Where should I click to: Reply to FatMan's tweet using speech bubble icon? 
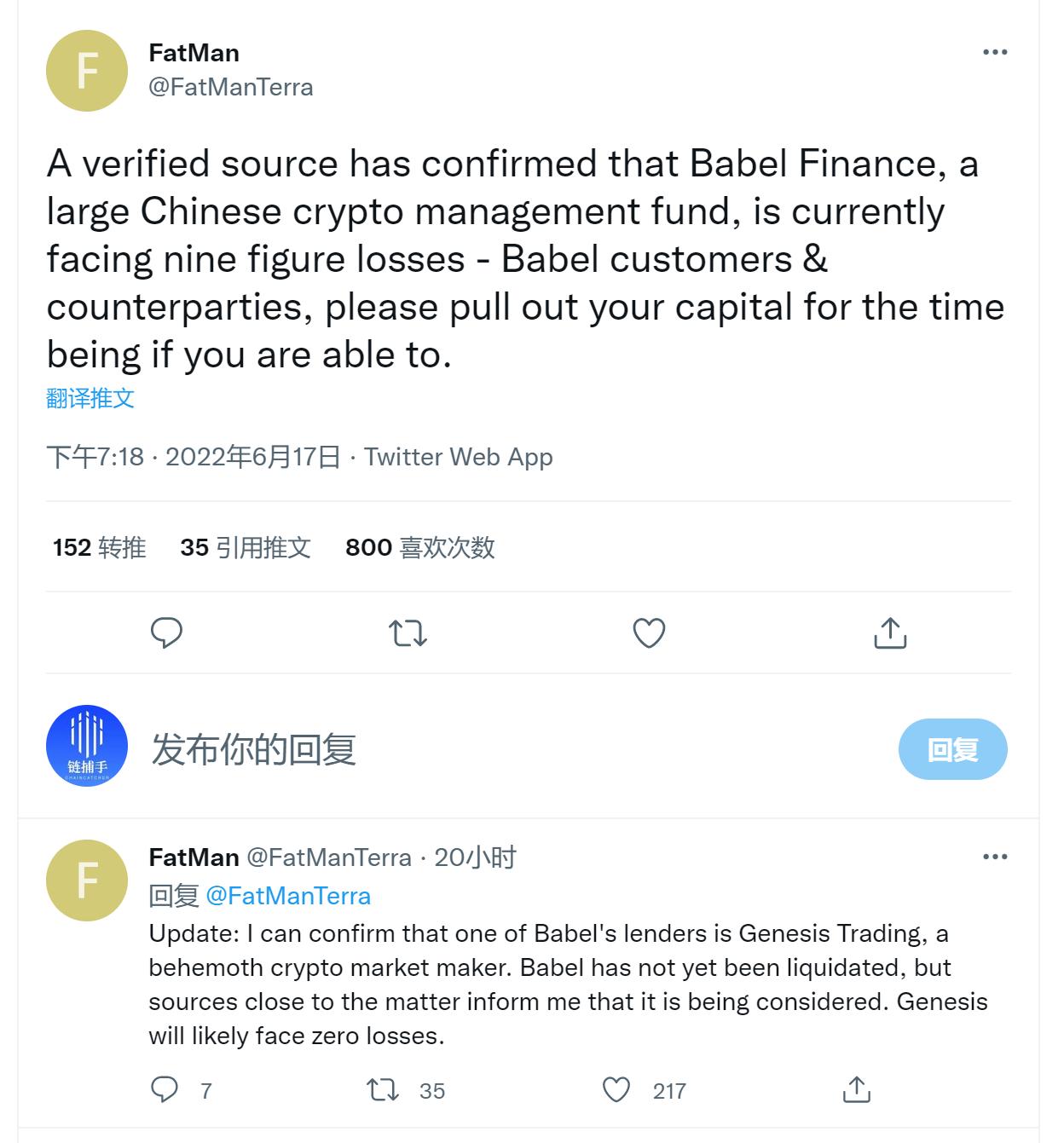point(167,632)
